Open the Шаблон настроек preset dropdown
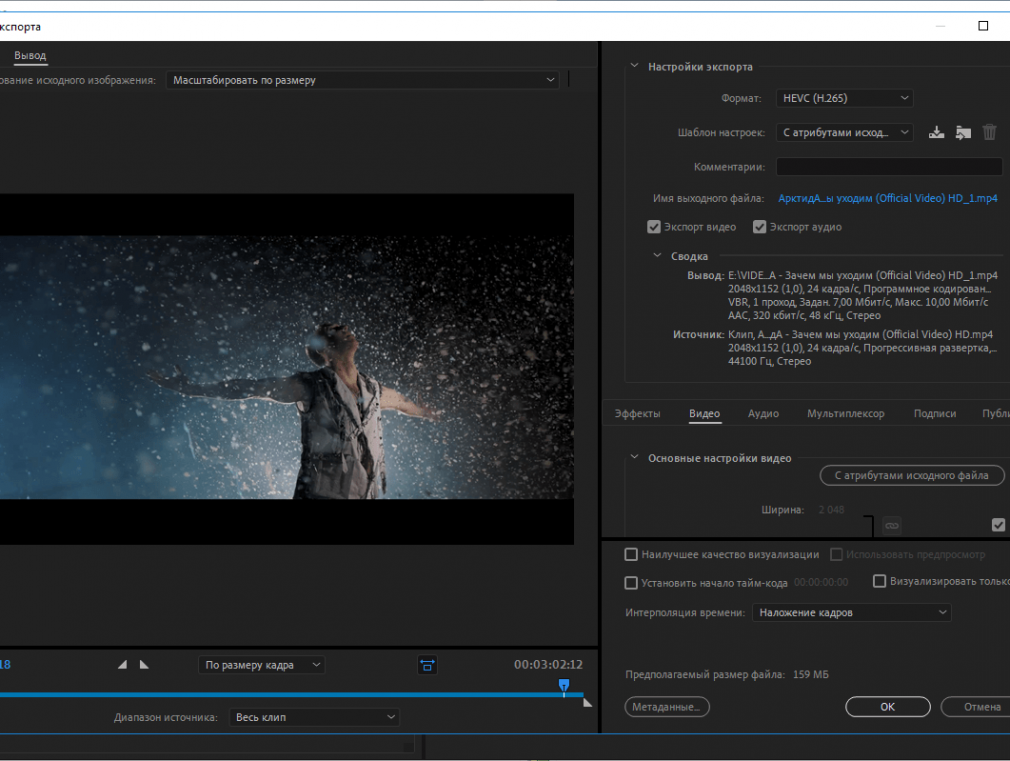This screenshot has height=761, width=1010. coord(844,132)
